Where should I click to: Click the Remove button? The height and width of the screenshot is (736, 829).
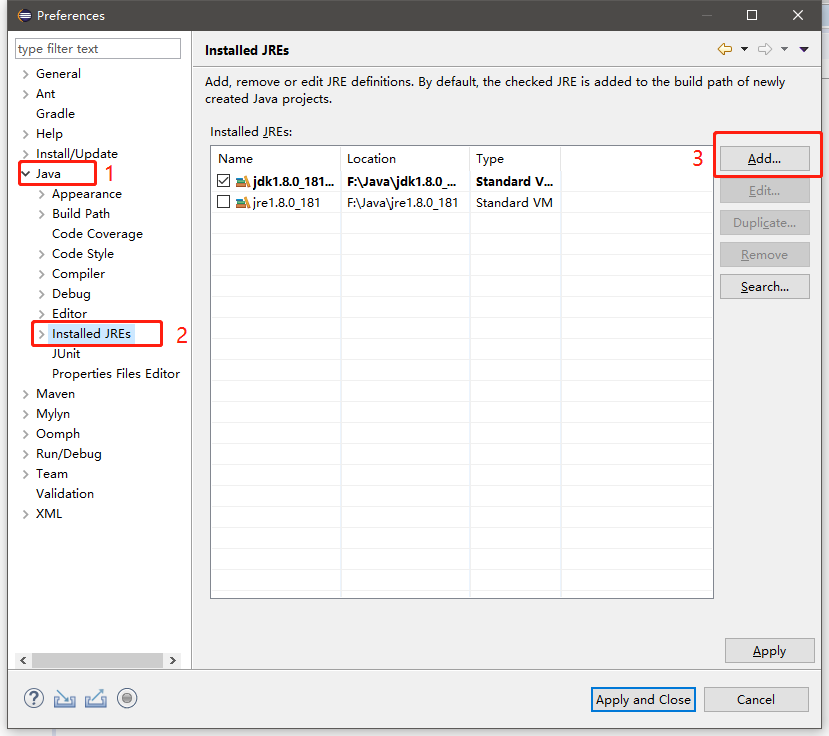[x=764, y=255]
